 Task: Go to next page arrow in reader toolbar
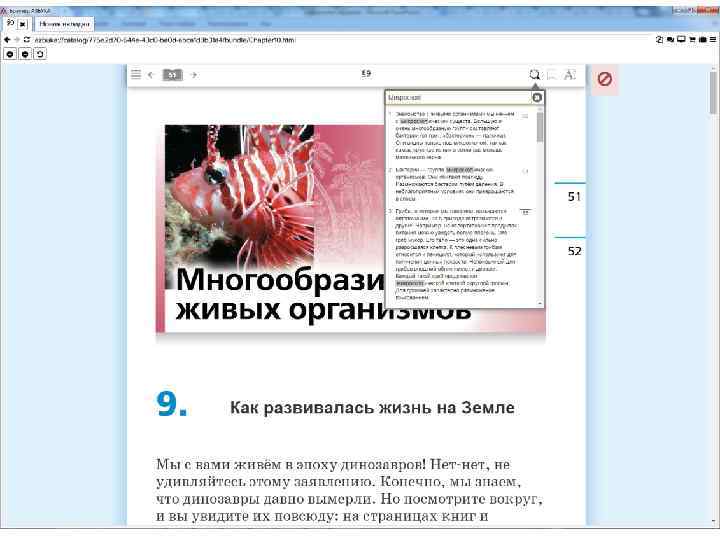click(x=194, y=75)
